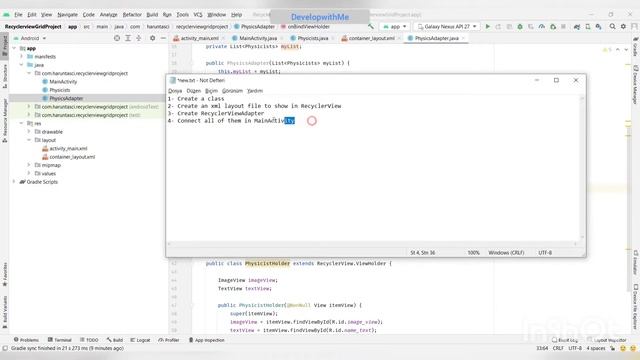This screenshot has height=360, width=640.
Task: Toggle Device File Explorer side tab
Action: (x=636, y=307)
